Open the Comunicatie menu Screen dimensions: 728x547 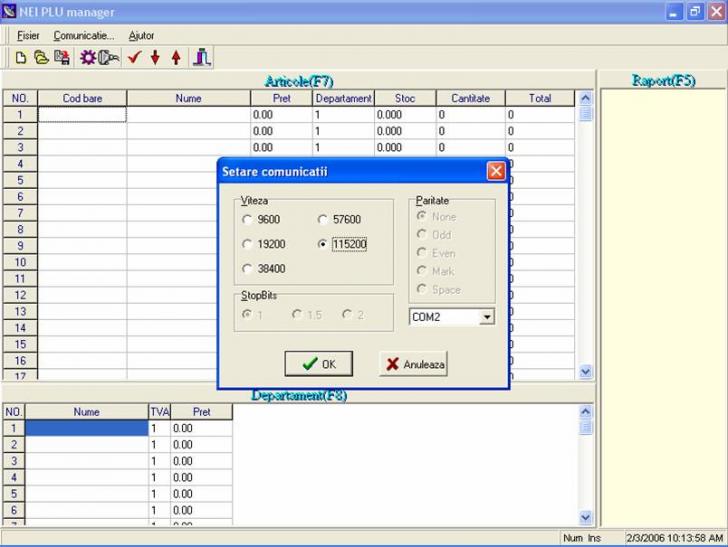tap(84, 36)
